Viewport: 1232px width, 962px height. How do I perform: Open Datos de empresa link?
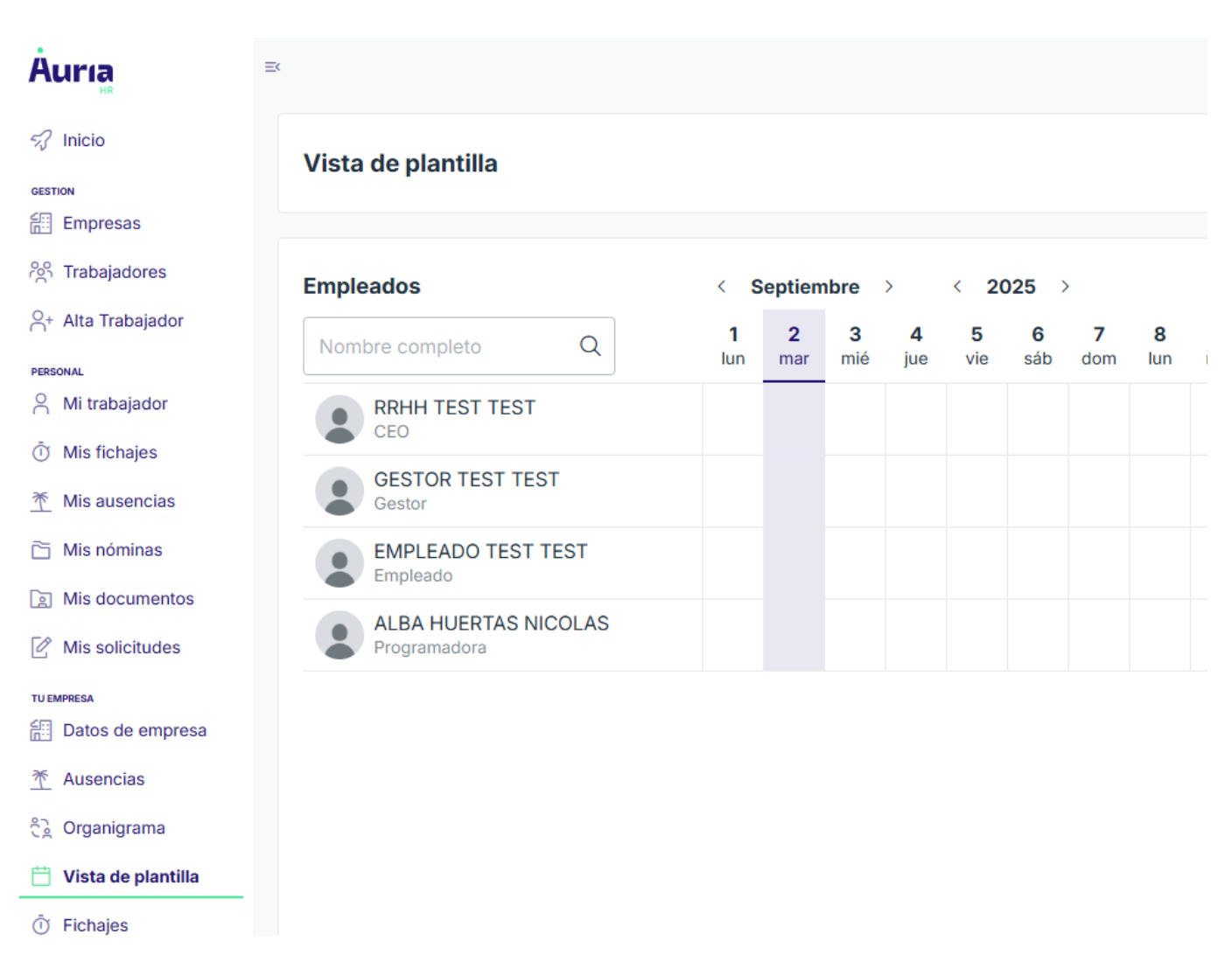point(135,730)
